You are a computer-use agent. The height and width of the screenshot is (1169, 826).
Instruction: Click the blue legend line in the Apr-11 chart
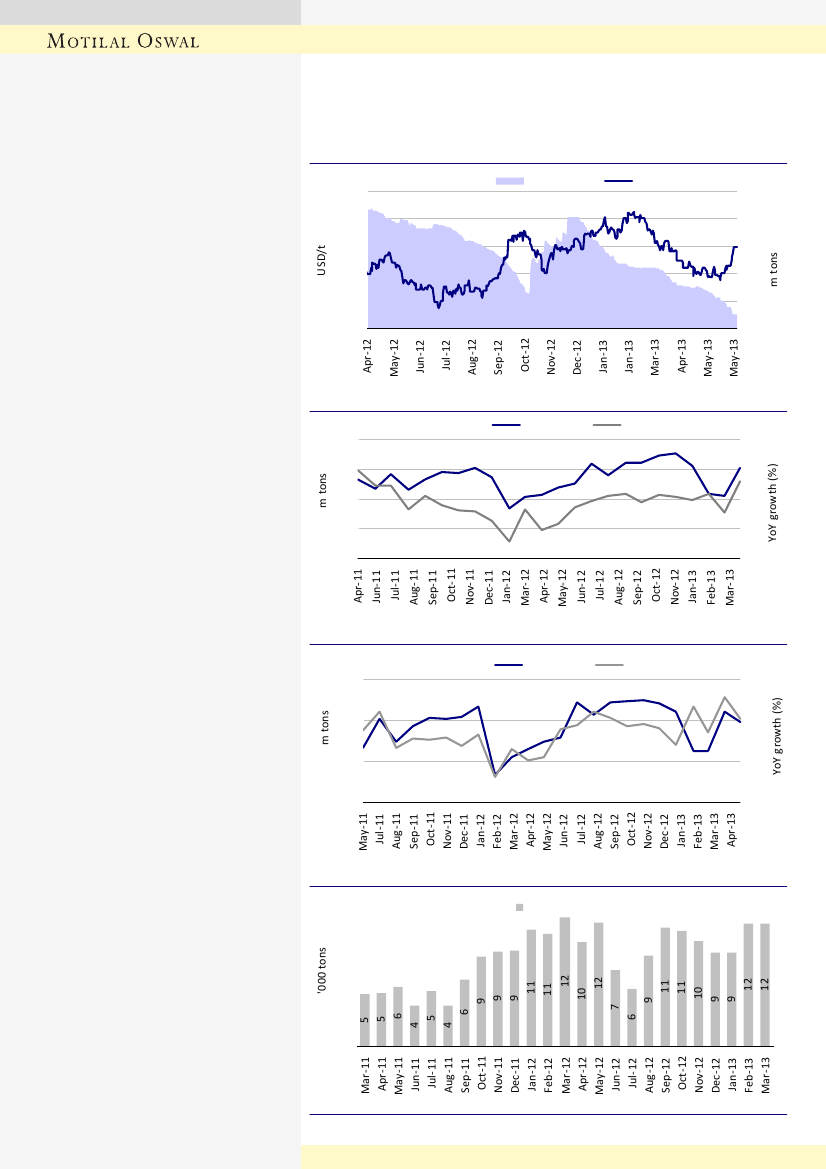506,425
